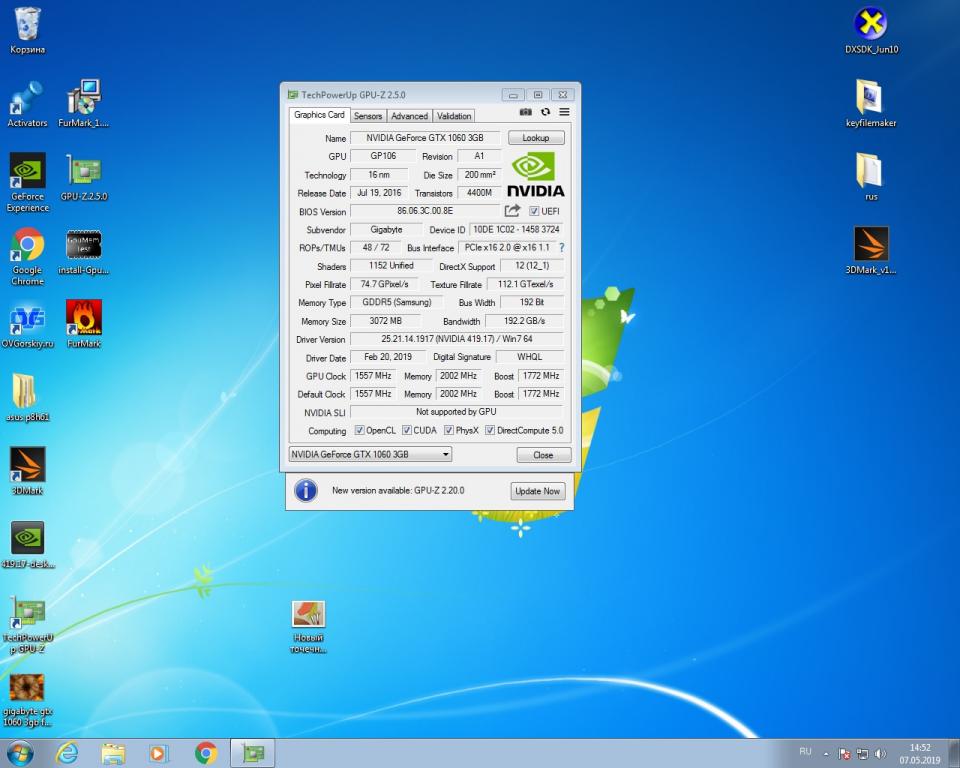The width and height of the screenshot is (960, 768).
Task: Switch to the Sensors tab
Action: pyautogui.click(x=368, y=116)
